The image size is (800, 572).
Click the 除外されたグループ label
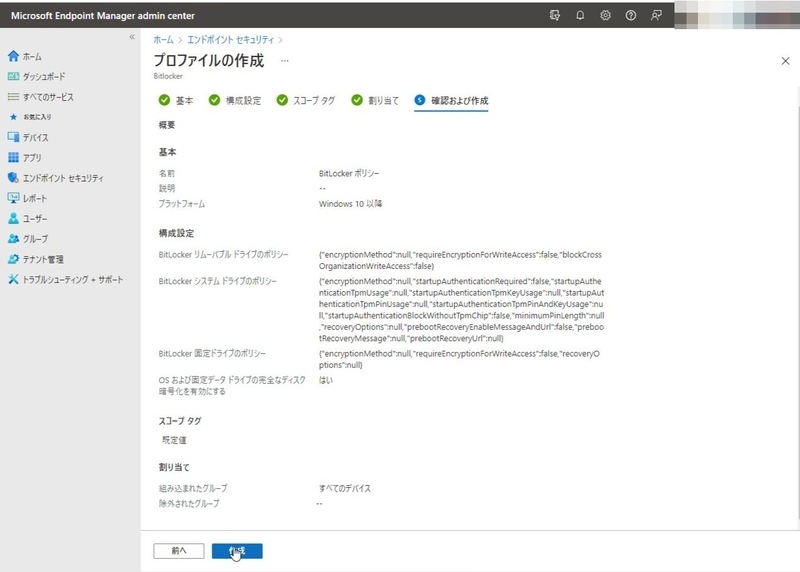189,503
